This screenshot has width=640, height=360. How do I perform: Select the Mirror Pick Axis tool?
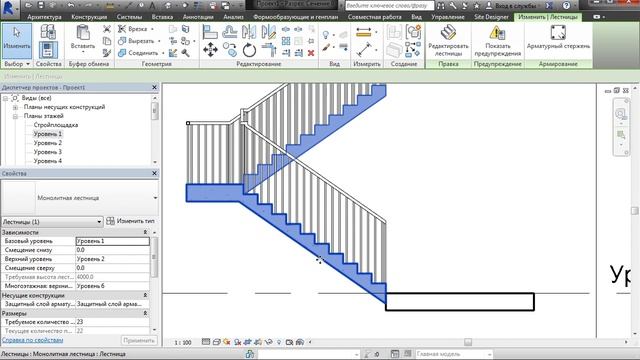(x=249, y=32)
